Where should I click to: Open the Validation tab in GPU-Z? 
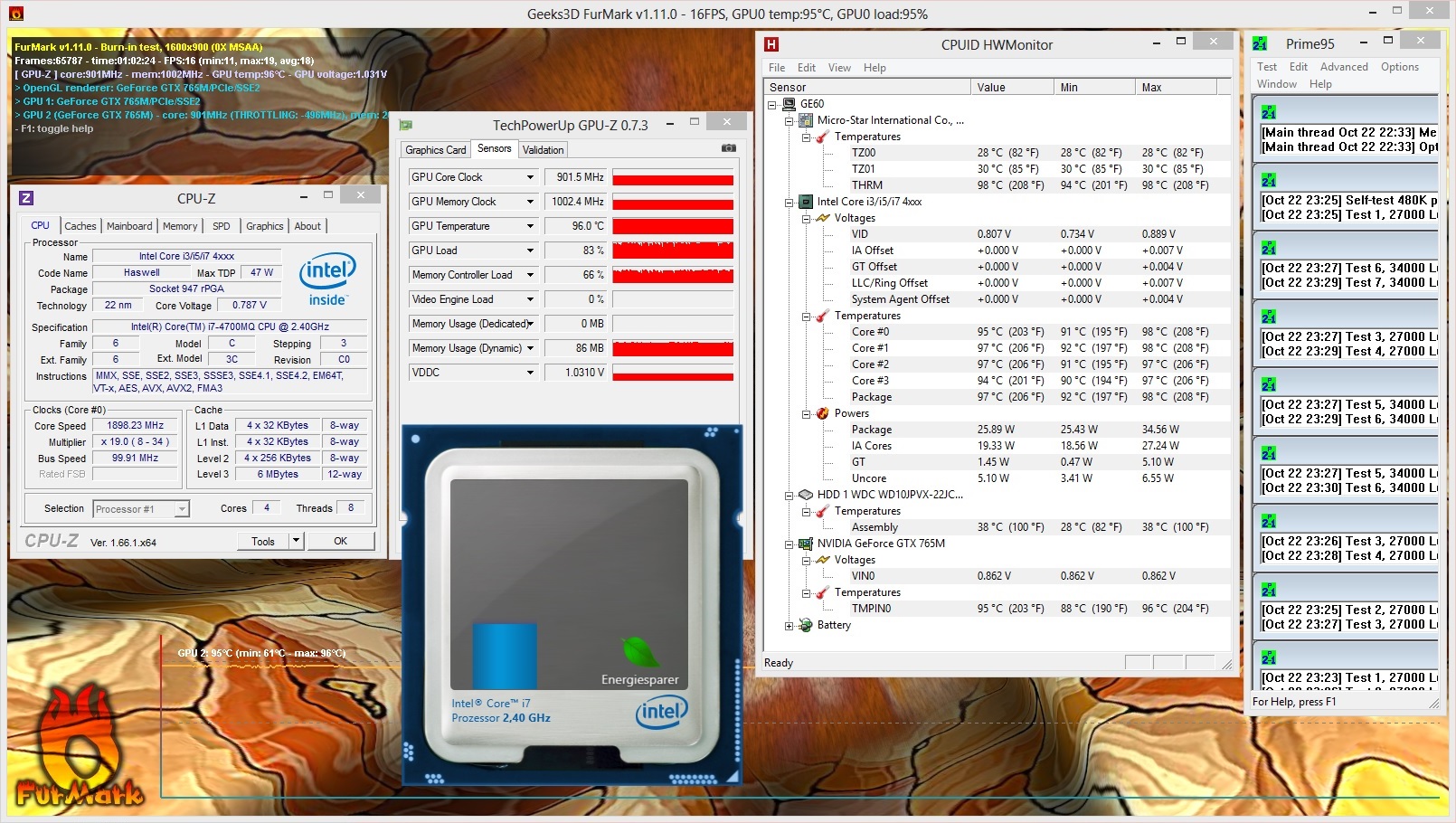(544, 150)
